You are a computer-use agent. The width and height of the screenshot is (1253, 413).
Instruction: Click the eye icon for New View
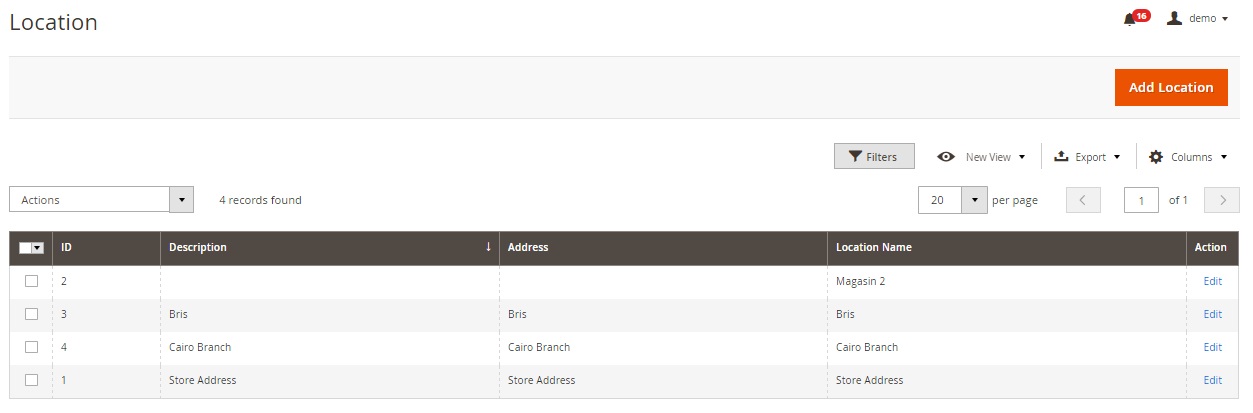coord(946,157)
